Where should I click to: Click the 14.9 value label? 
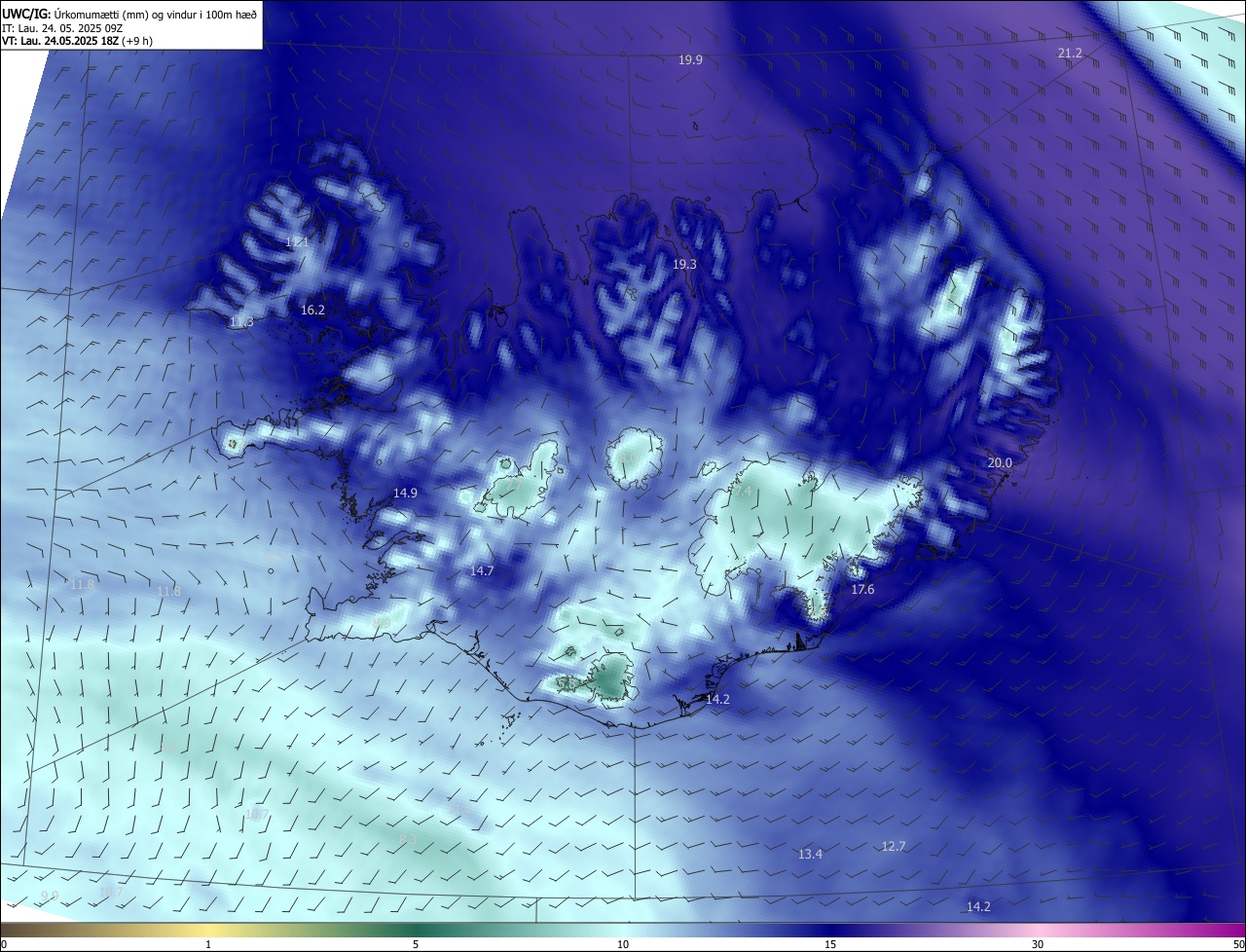point(405,494)
